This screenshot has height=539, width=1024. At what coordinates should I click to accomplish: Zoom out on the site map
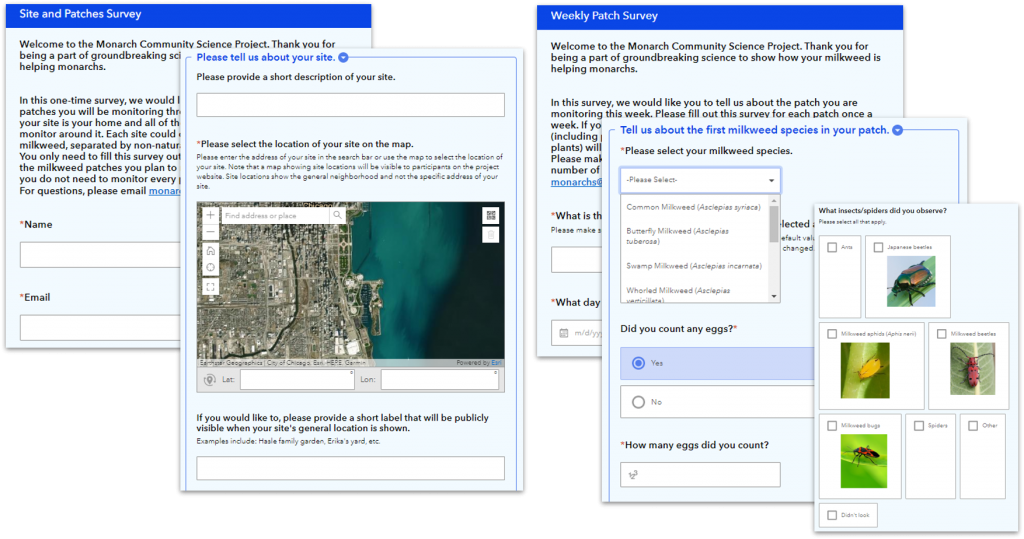point(210,232)
